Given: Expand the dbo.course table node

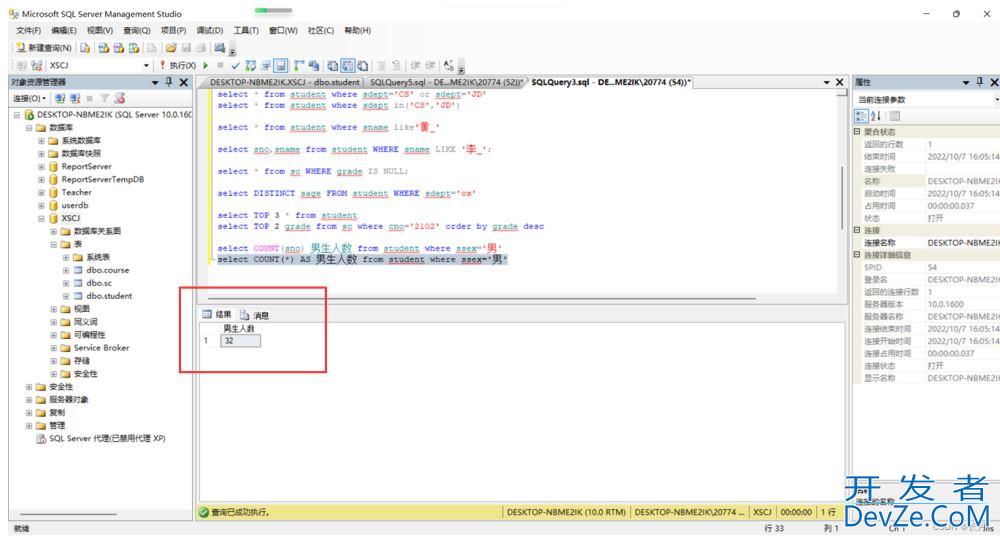Looking at the screenshot, I should pyautogui.click(x=66, y=270).
